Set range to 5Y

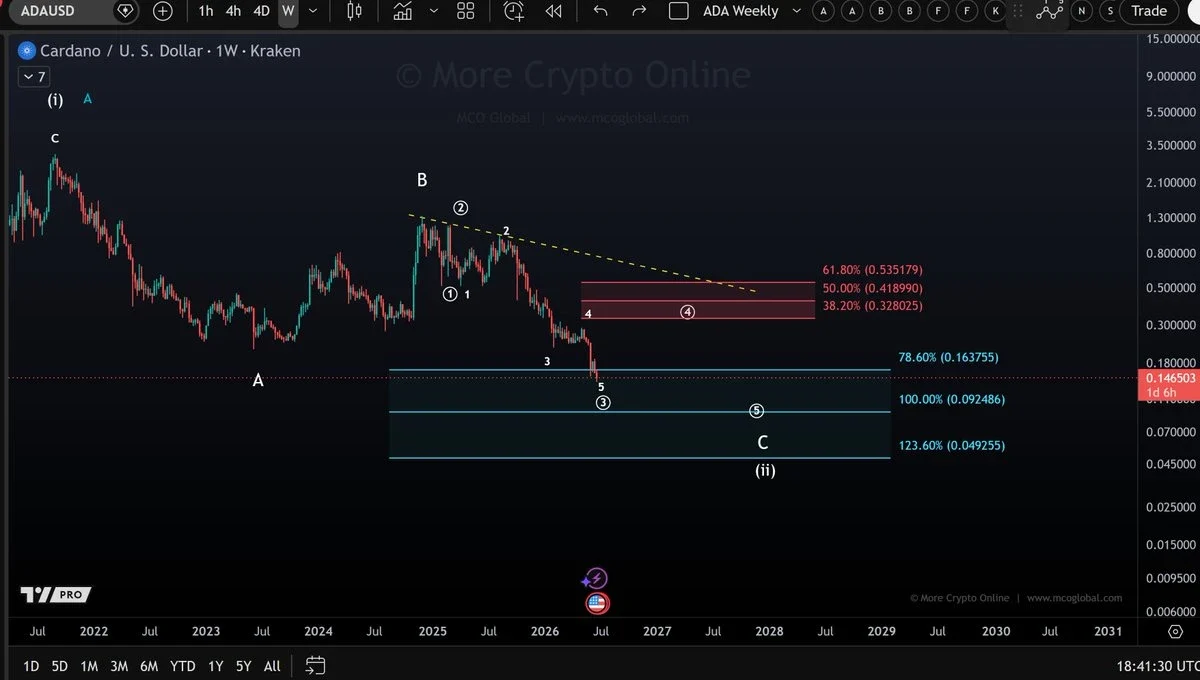(243, 666)
